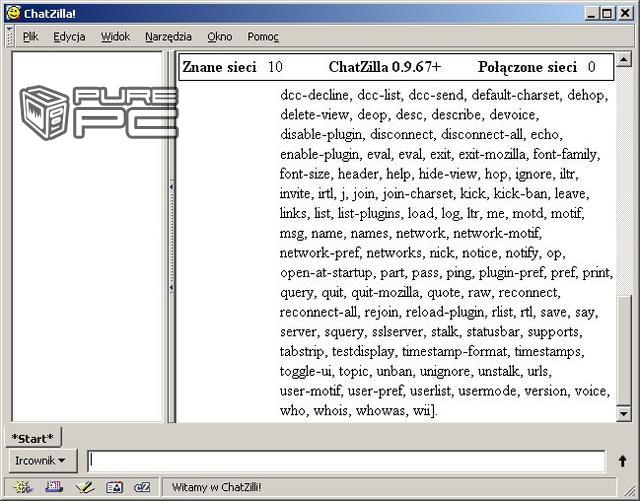The image size is (640, 501).
Task: Expand the Ircownik nickname dropdown
Action: click(x=44, y=461)
